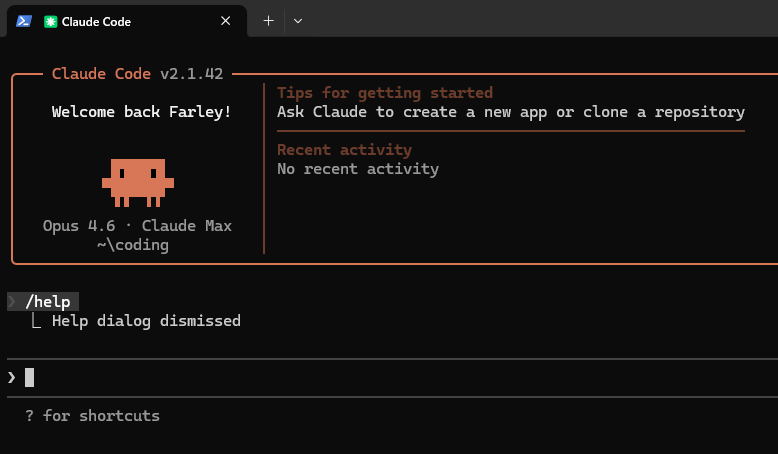Open the new tab profile dropdown

click(x=298, y=21)
